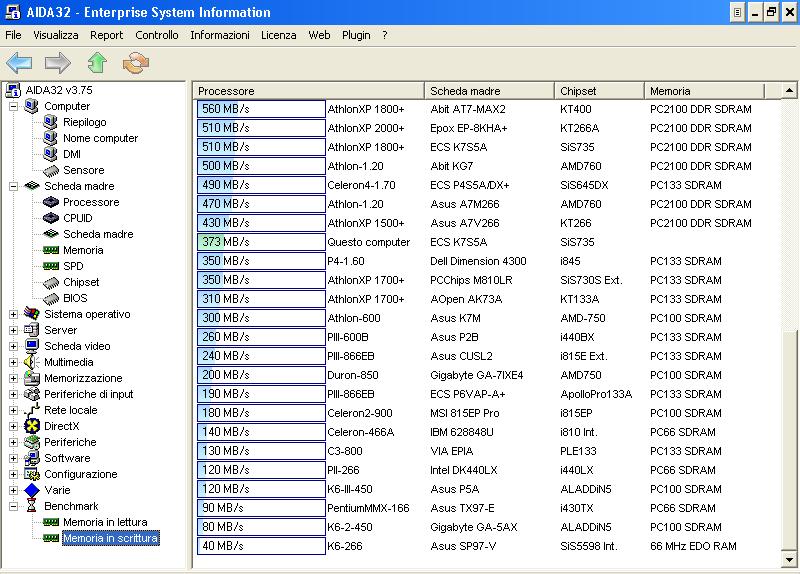Click the 40 MB/s result bar
Viewport: 800px width, 574px height.
point(261,546)
